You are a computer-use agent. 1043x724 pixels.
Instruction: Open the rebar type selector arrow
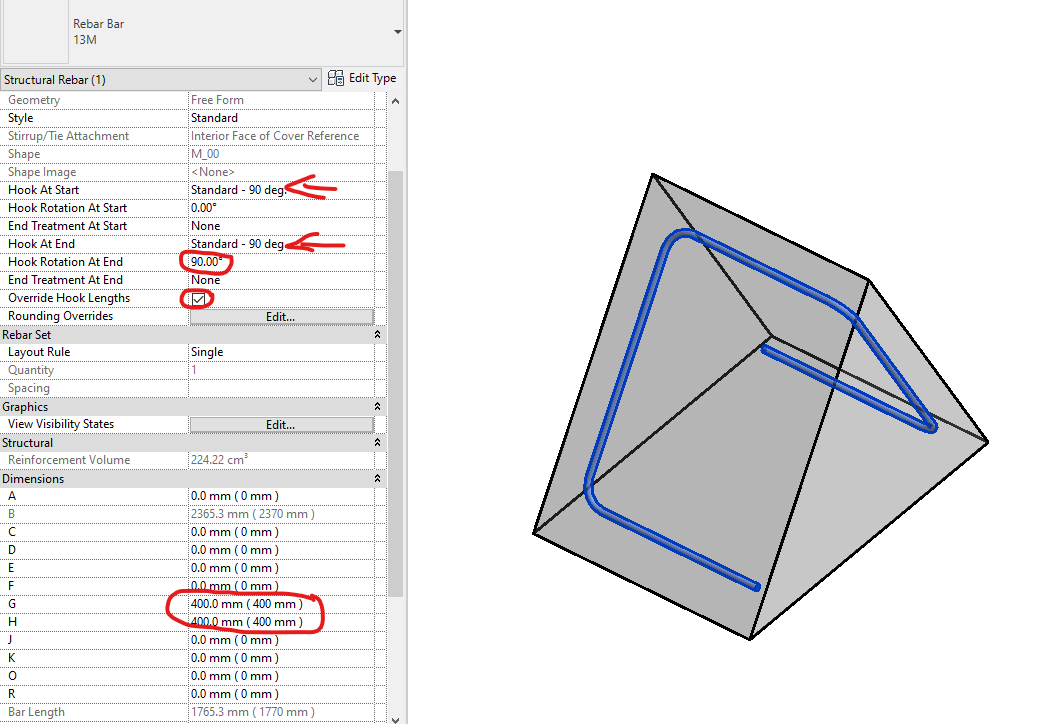point(398,32)
